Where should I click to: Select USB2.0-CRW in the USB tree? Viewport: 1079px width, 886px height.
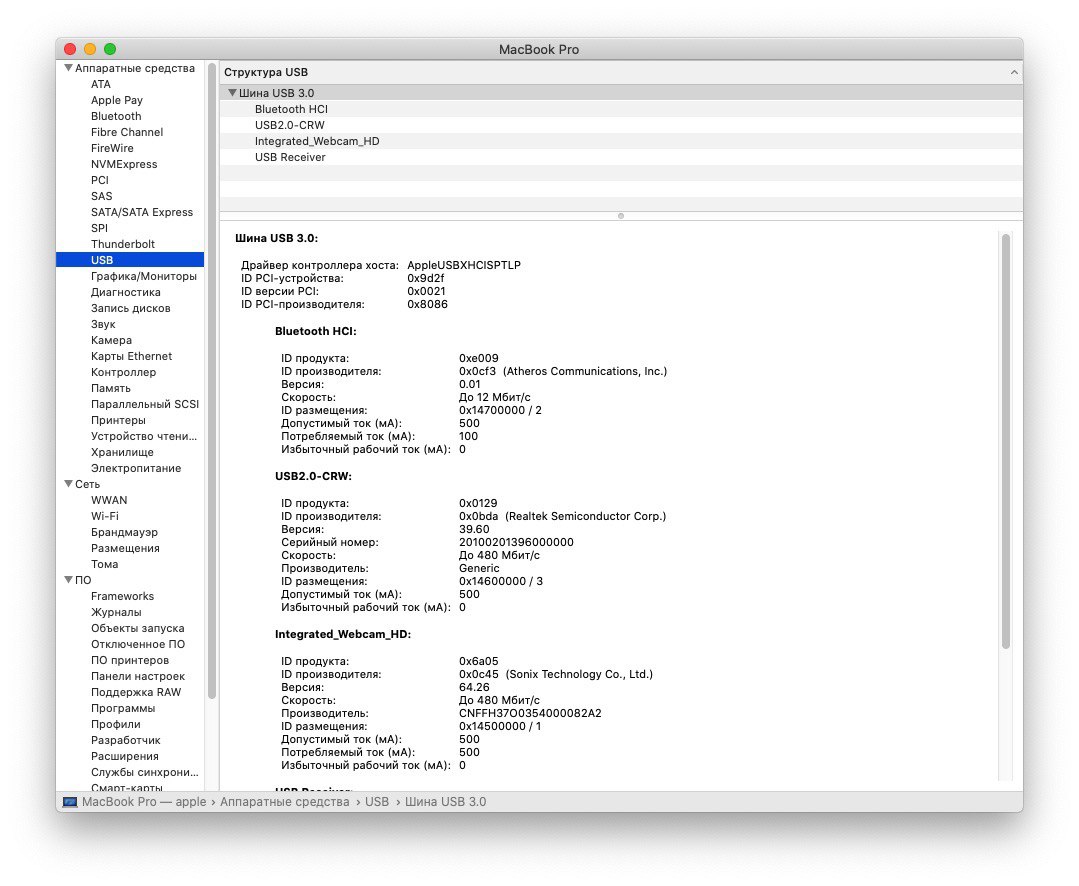point(290,125)
